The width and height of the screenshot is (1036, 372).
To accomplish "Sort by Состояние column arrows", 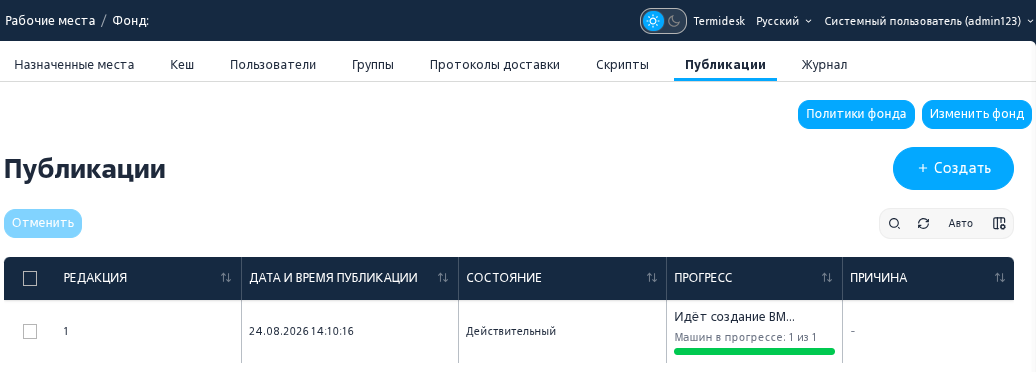I will tap(651, 278).
